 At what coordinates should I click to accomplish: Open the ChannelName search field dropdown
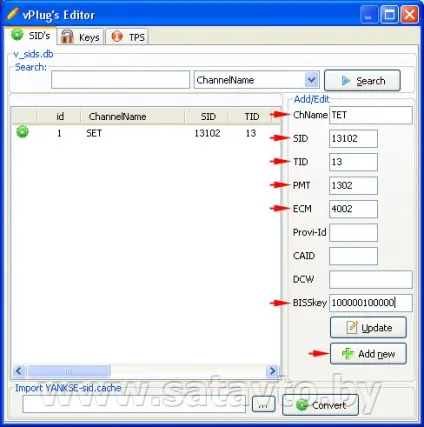pos(311,80)
